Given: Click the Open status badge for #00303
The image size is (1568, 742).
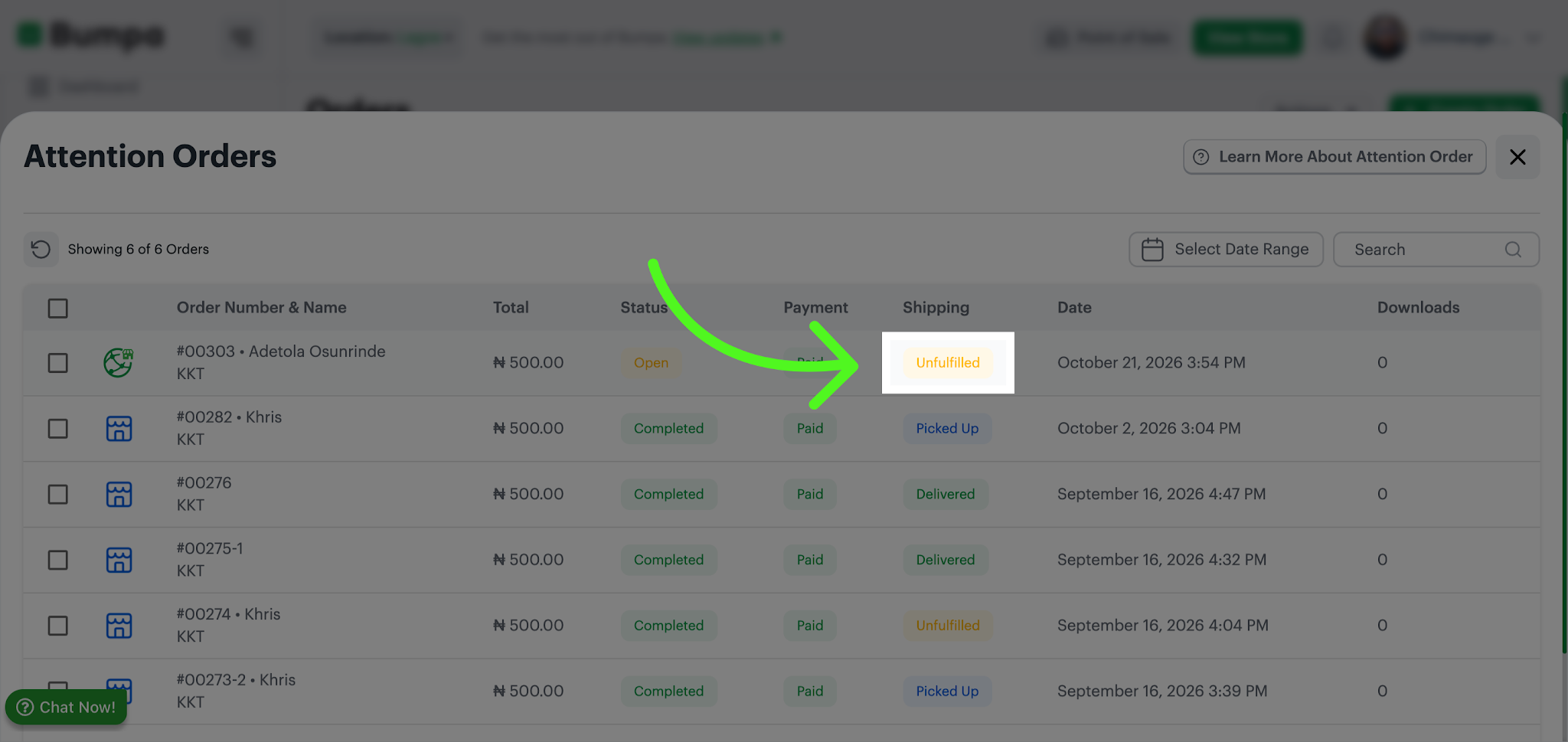Looking at the screenshot, I should (651, 363).
